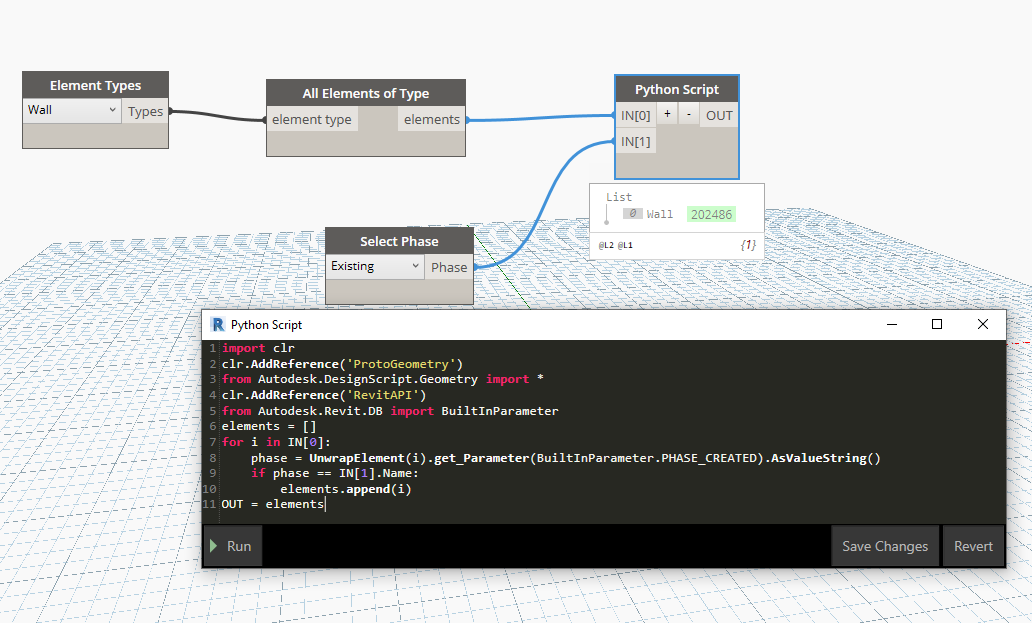Click the 'RevitAPI' string on line 4
1032x623 pixels.
(382, 395)
